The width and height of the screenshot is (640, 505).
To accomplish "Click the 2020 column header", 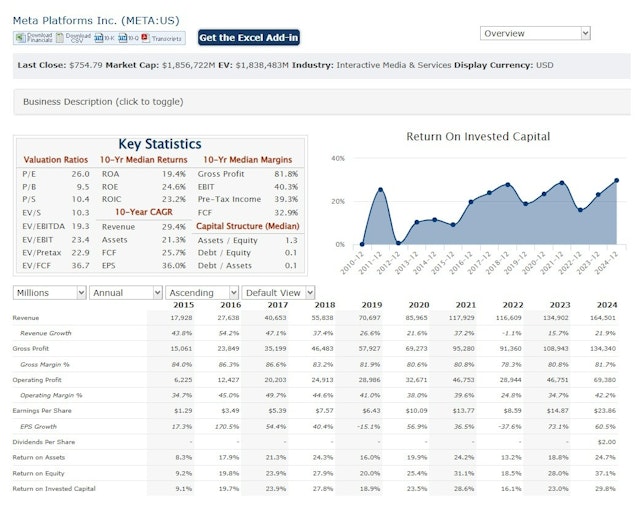I will [x=419, y=305].
